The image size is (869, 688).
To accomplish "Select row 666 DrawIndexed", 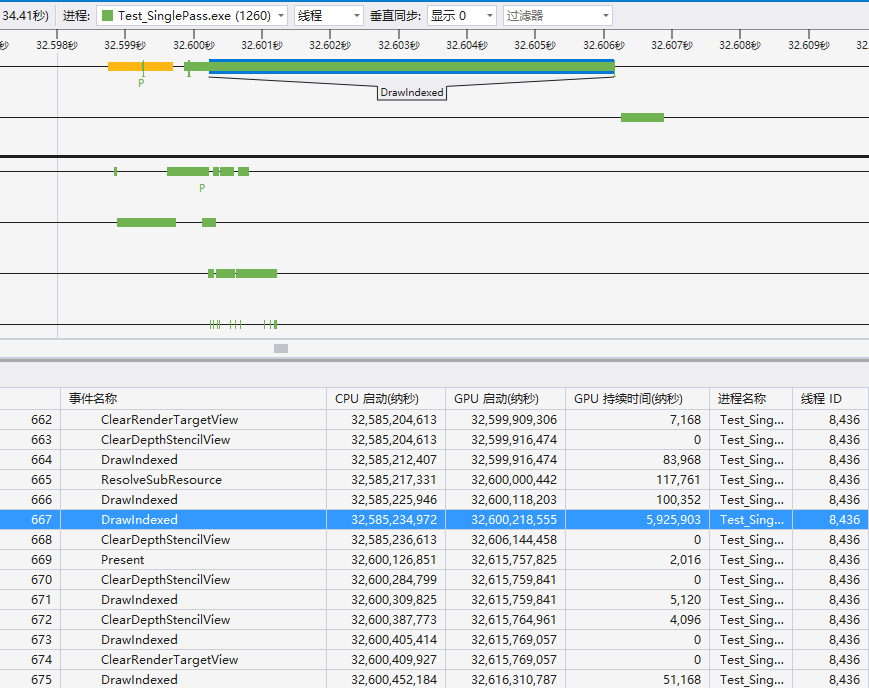I will (x=434, y=500).
